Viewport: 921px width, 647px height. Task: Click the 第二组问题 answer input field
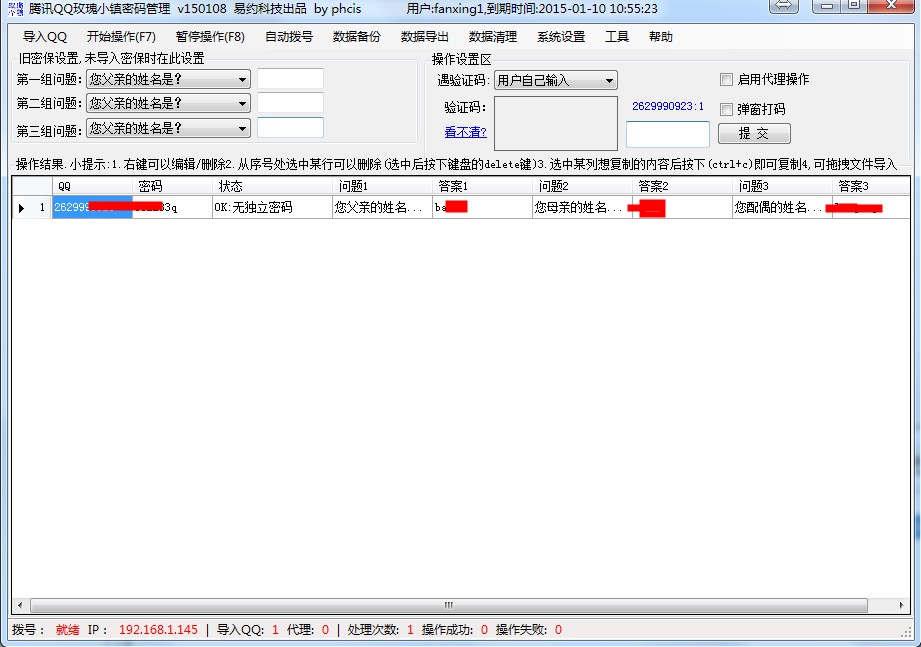tap(290, 103)
